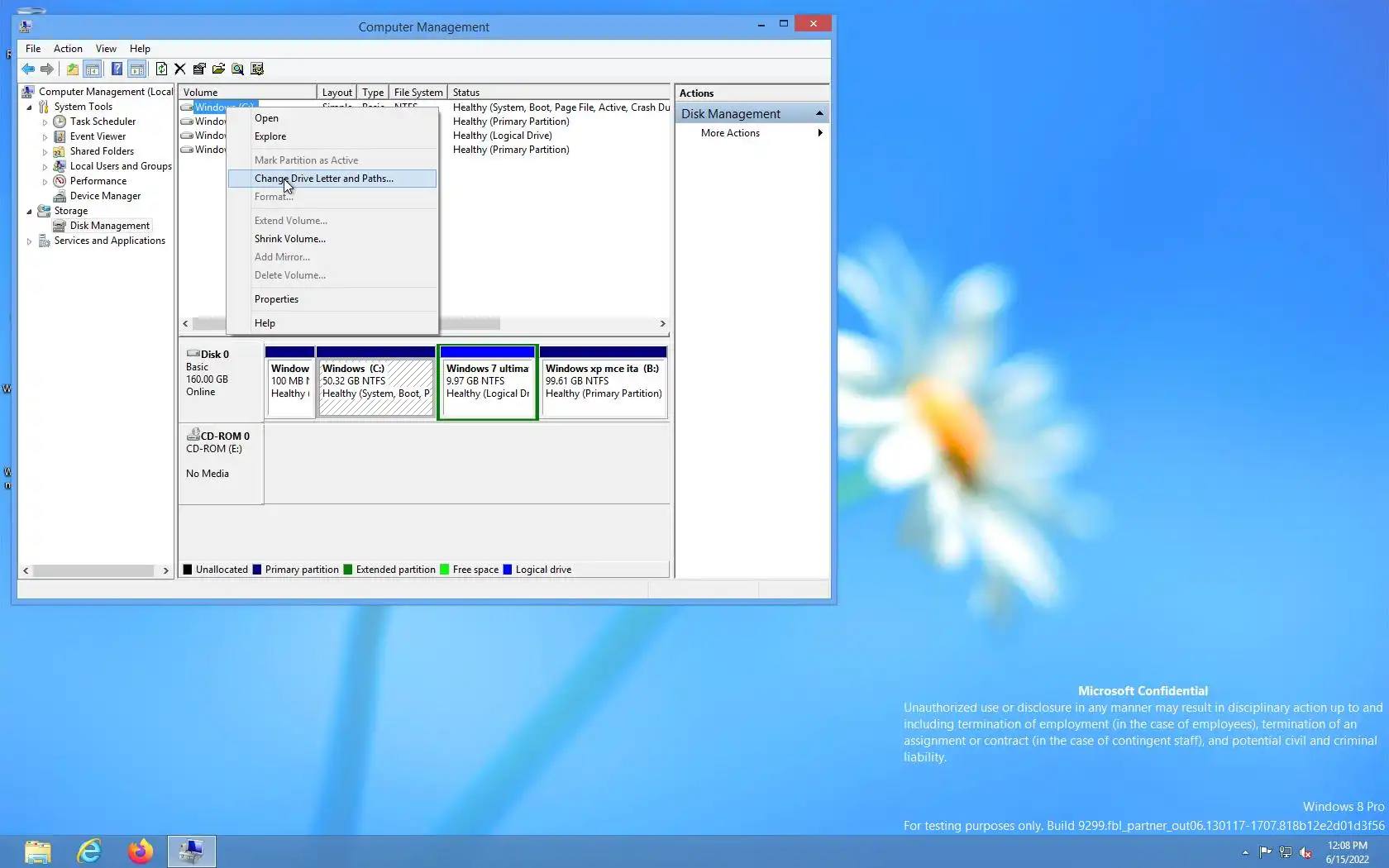Select Shared Folders in the console tree
This screenshot has width=1389, height=868.
102,151
